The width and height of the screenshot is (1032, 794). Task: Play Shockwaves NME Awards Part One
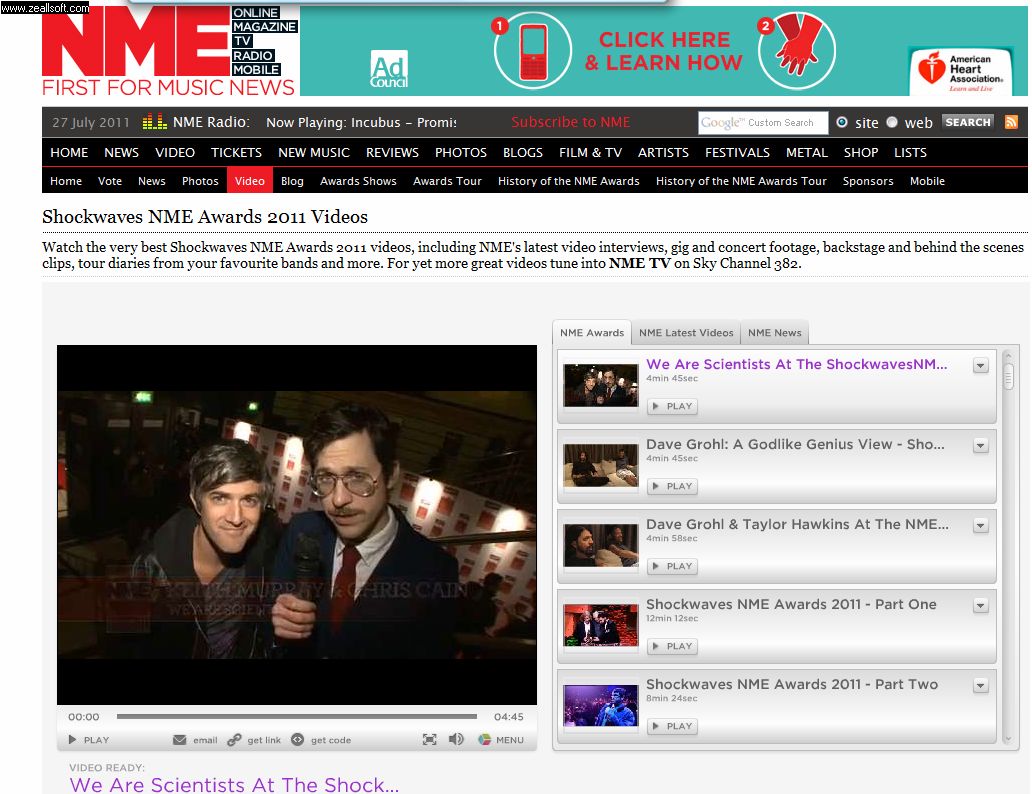coord(673,647)
